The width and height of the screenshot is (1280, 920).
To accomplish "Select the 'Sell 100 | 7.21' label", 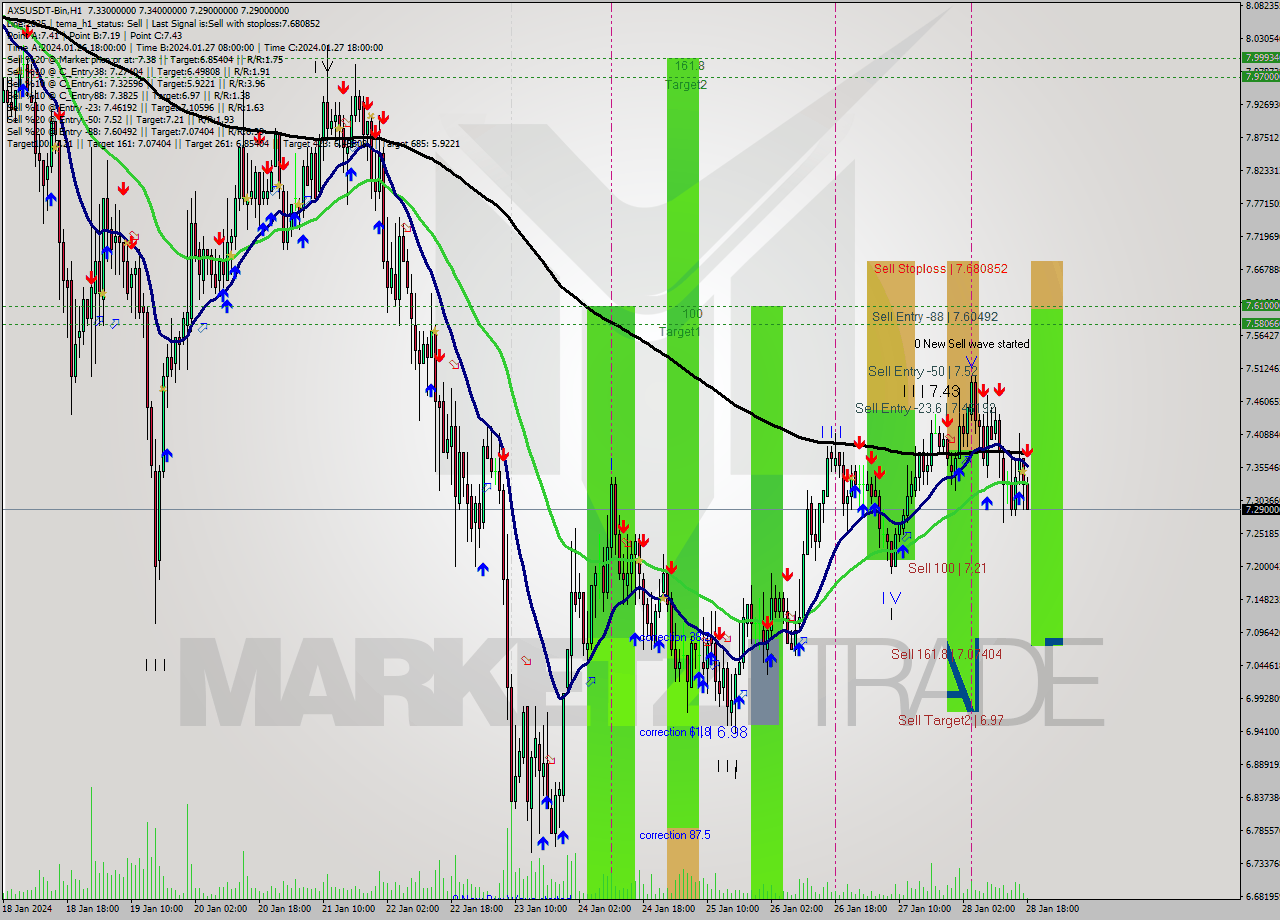I will [947, 568].
